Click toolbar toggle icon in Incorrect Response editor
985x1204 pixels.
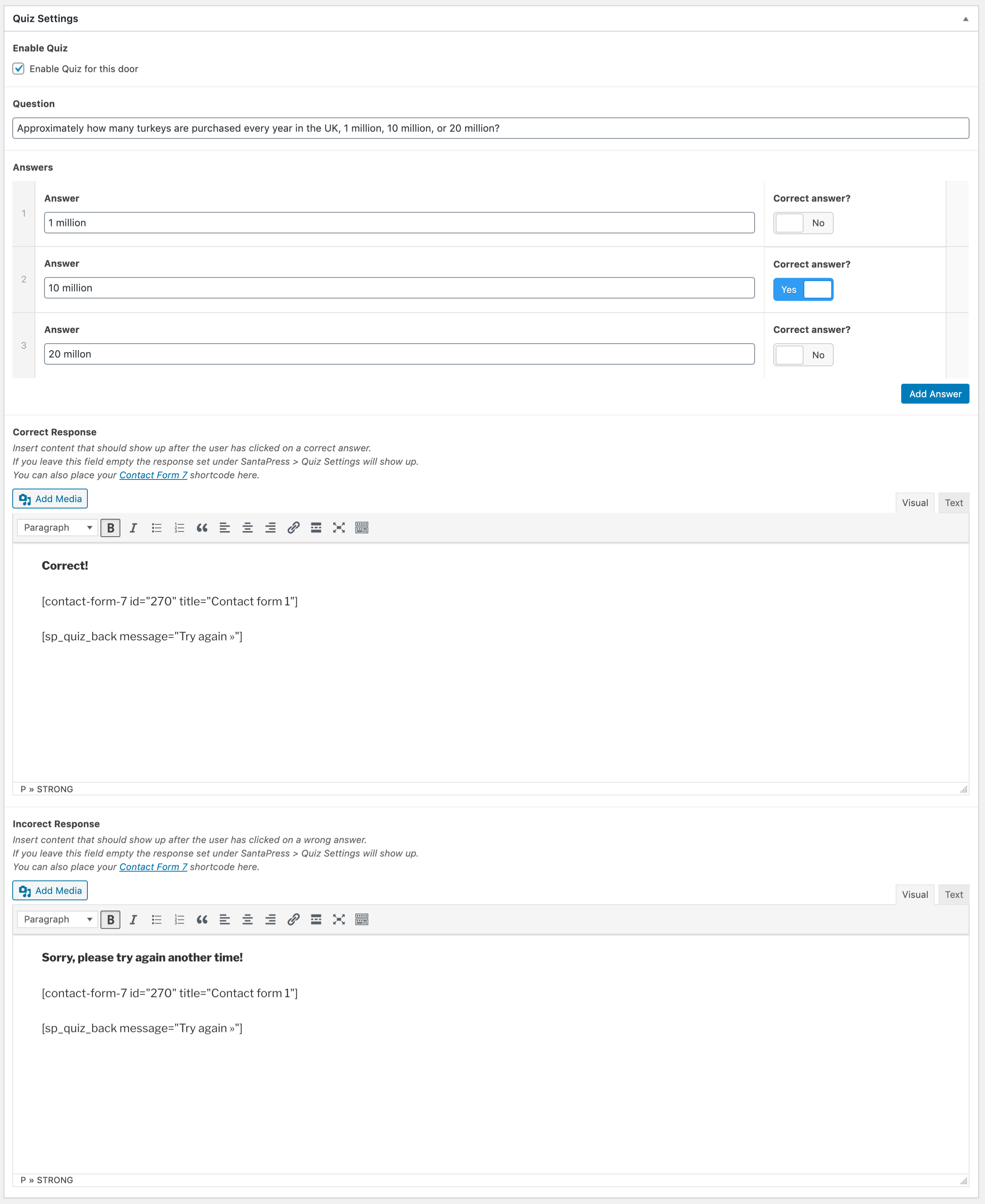pos(361,919)
